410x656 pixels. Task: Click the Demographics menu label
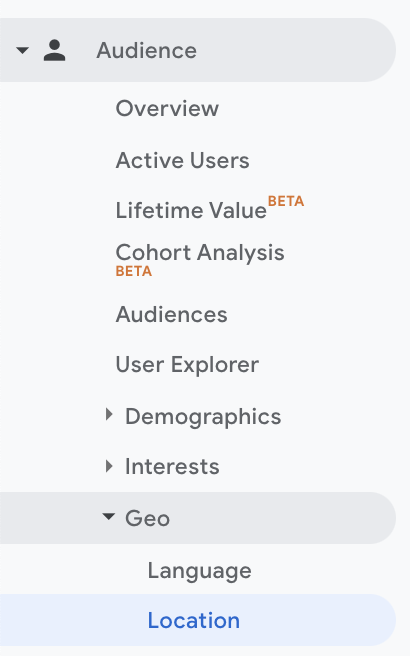[x=203, y=417]
